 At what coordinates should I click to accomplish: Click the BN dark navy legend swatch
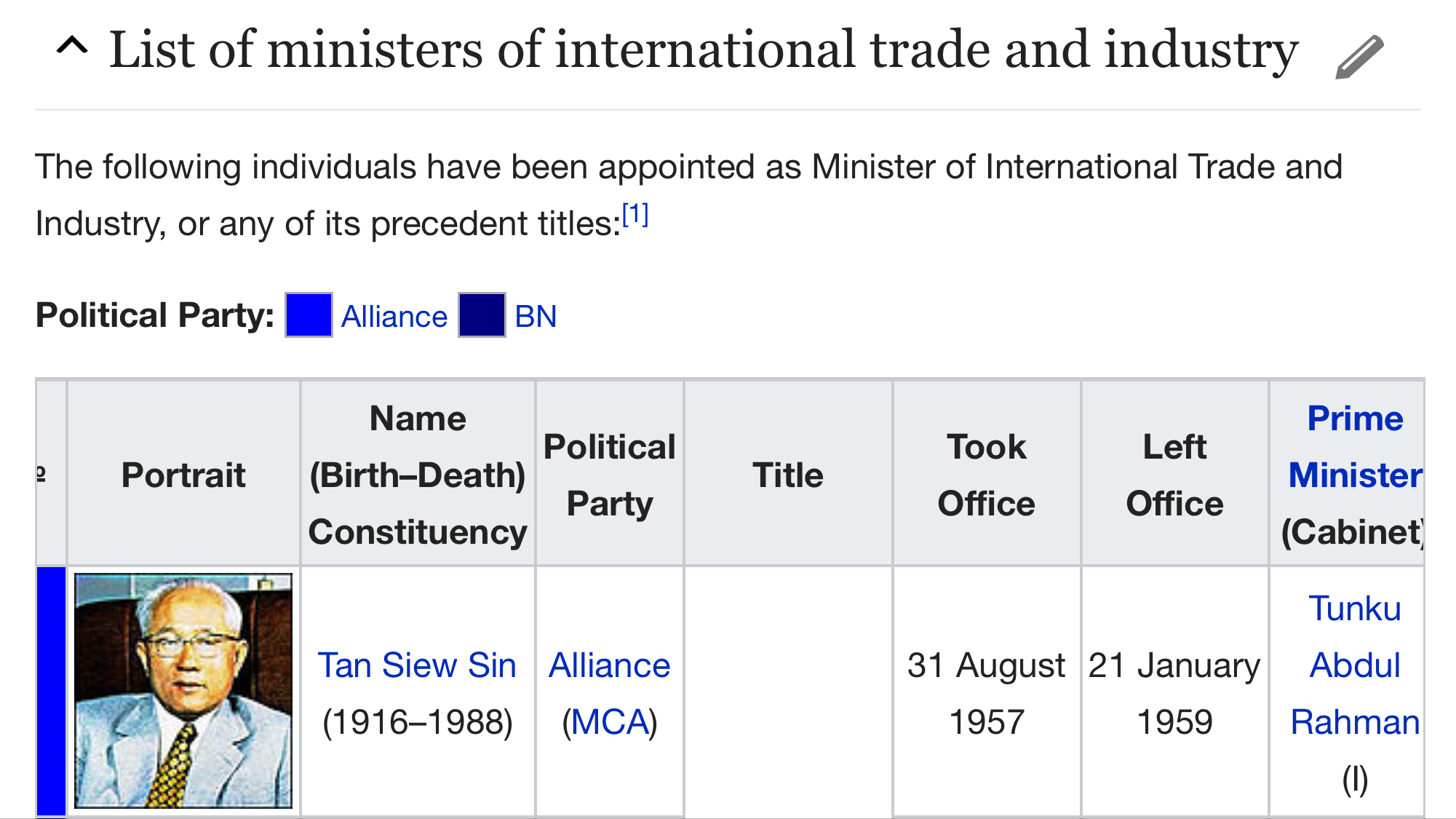481,315
